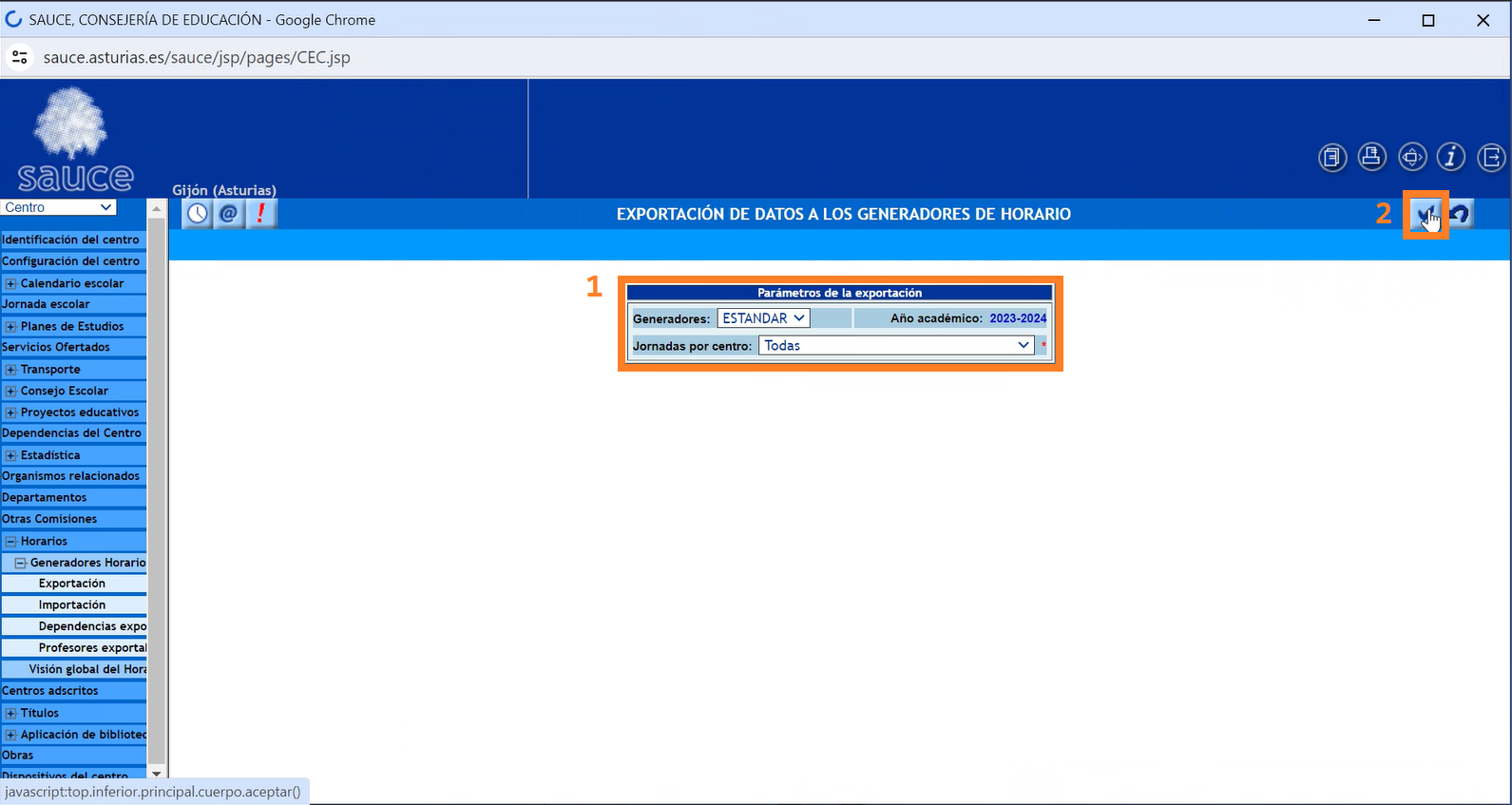Click the @ mail icon
The width and height of the screenshot is (1512, 805).
(x=229, y=214)
